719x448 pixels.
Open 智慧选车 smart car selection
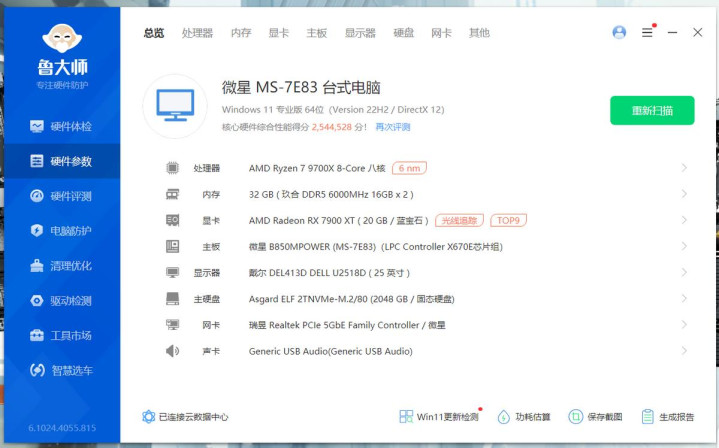click(61, 370)
